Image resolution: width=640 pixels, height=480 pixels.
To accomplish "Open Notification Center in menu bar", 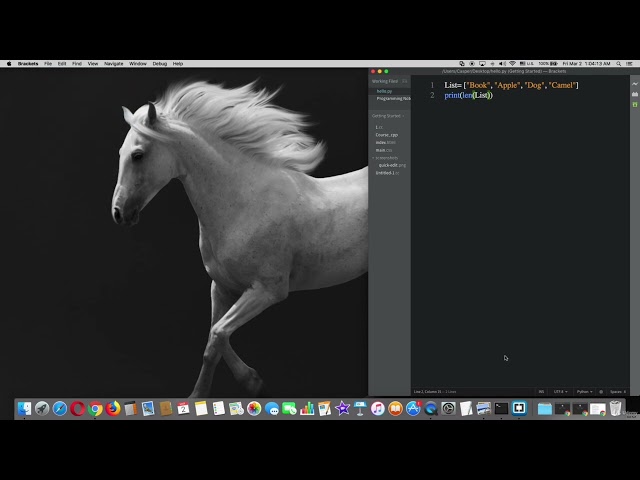I will tap(630, 64).
